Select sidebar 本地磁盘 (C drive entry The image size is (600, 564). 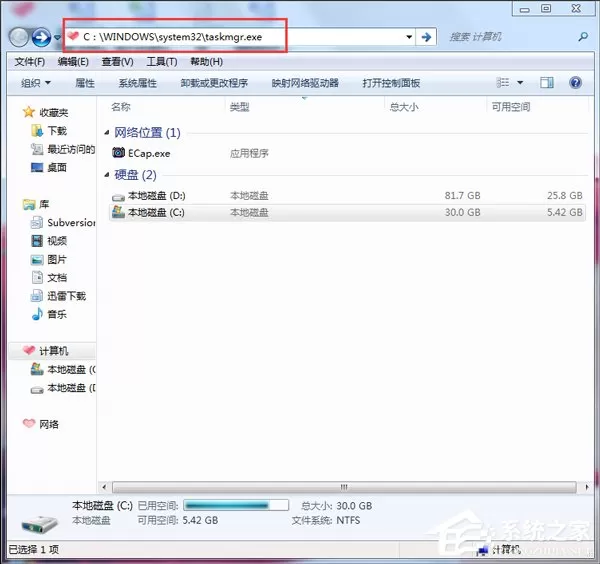(63, 369)
